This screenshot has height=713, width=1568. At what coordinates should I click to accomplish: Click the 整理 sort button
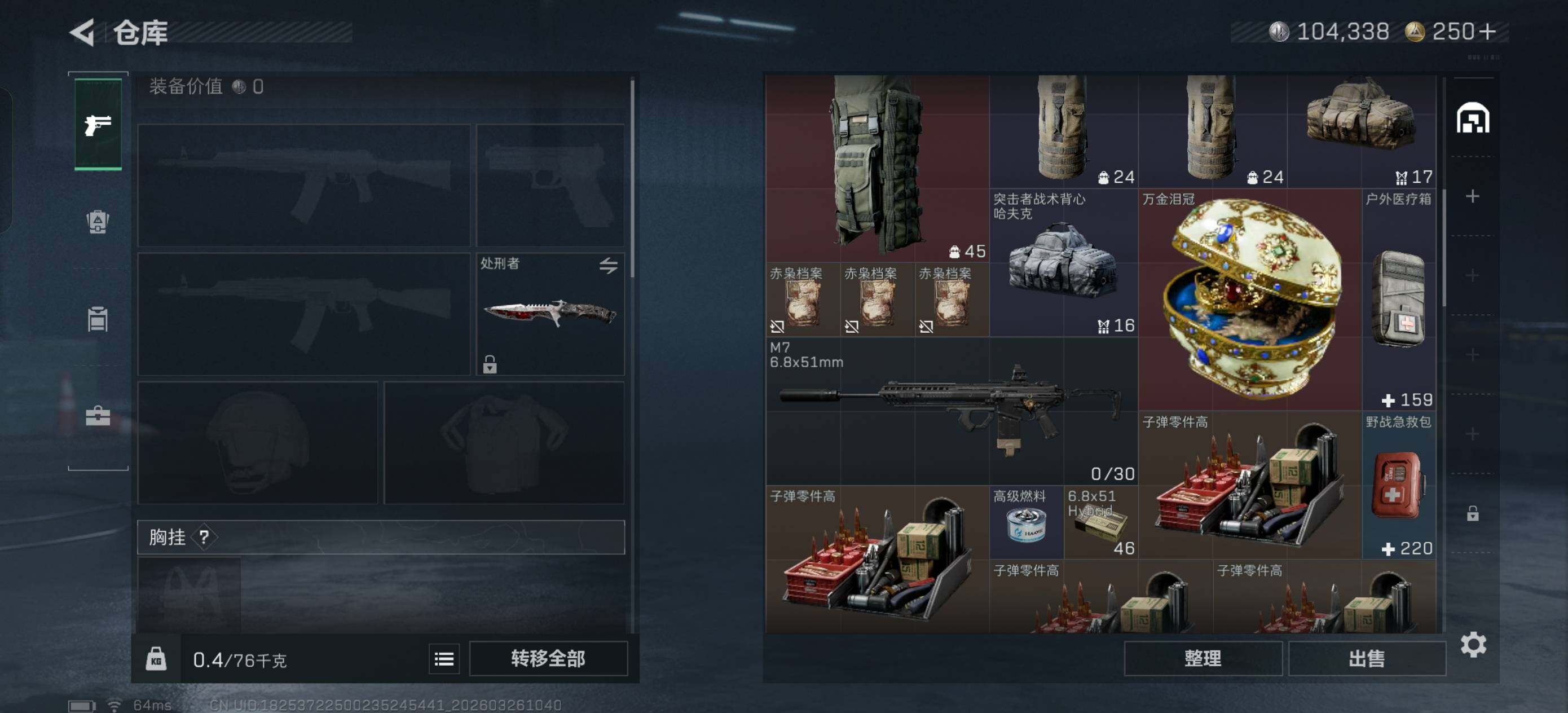click(1203, 658)
